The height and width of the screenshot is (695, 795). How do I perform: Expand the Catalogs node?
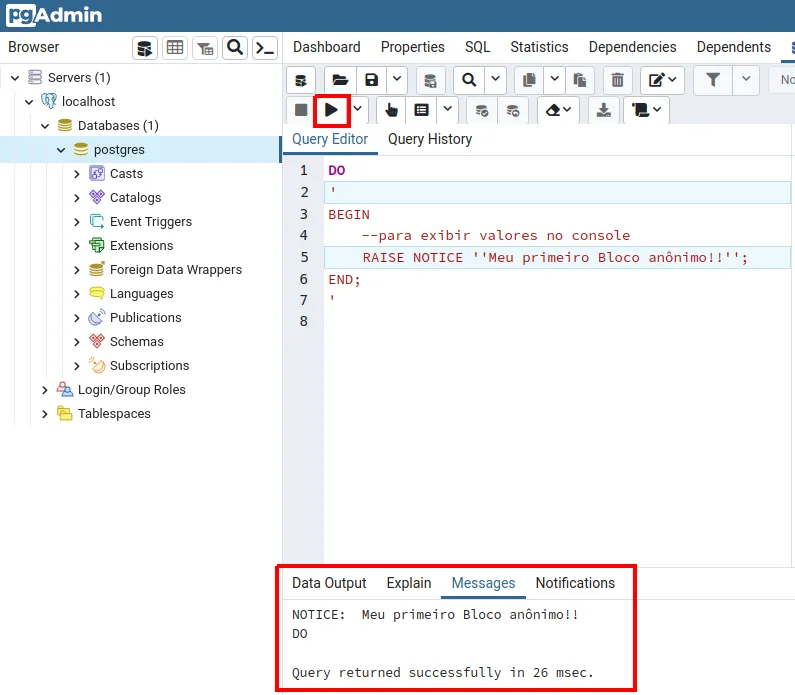click(x=77, y=198)
